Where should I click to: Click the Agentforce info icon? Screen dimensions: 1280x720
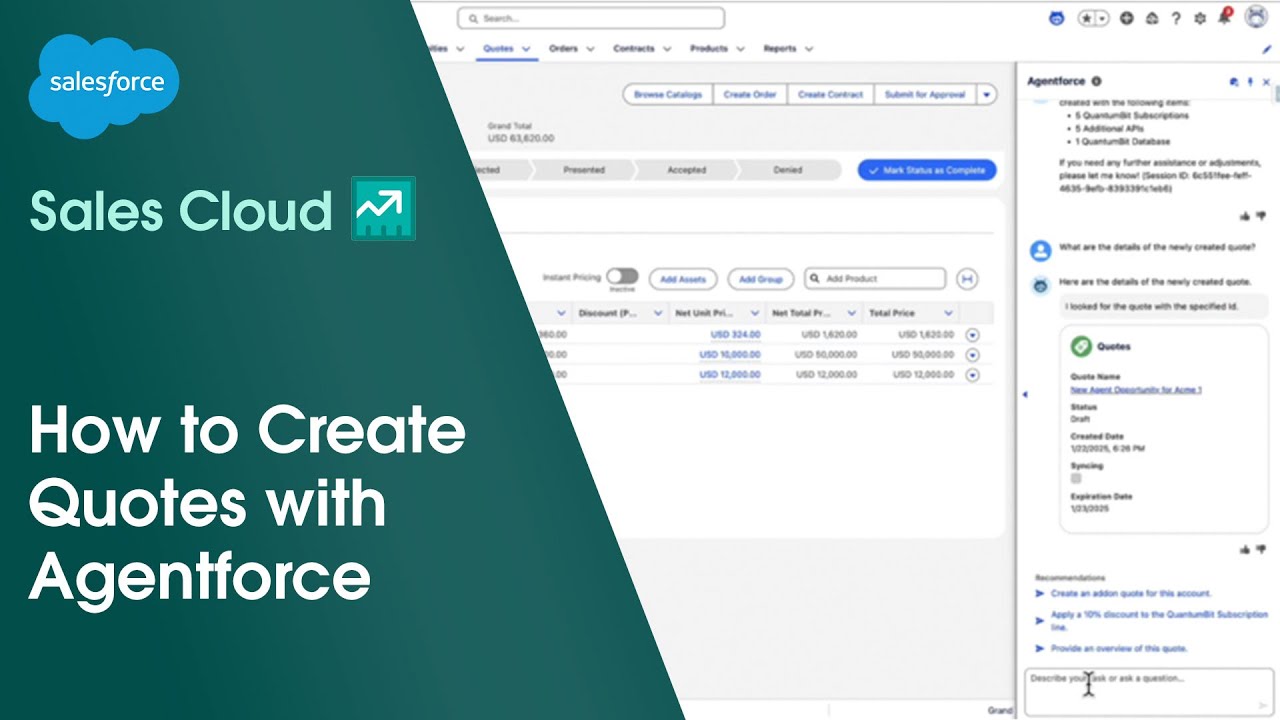(x=1096, y=81)
